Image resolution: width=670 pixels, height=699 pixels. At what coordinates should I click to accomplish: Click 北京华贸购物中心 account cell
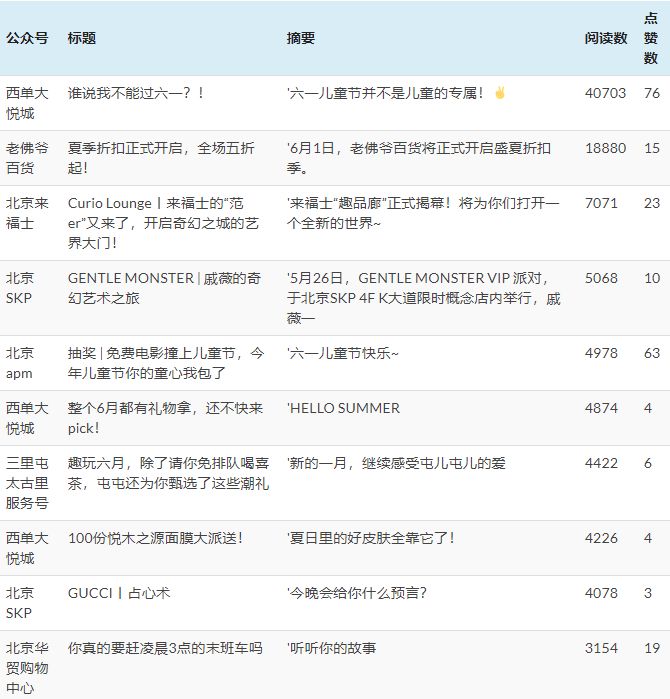(27, 668)
